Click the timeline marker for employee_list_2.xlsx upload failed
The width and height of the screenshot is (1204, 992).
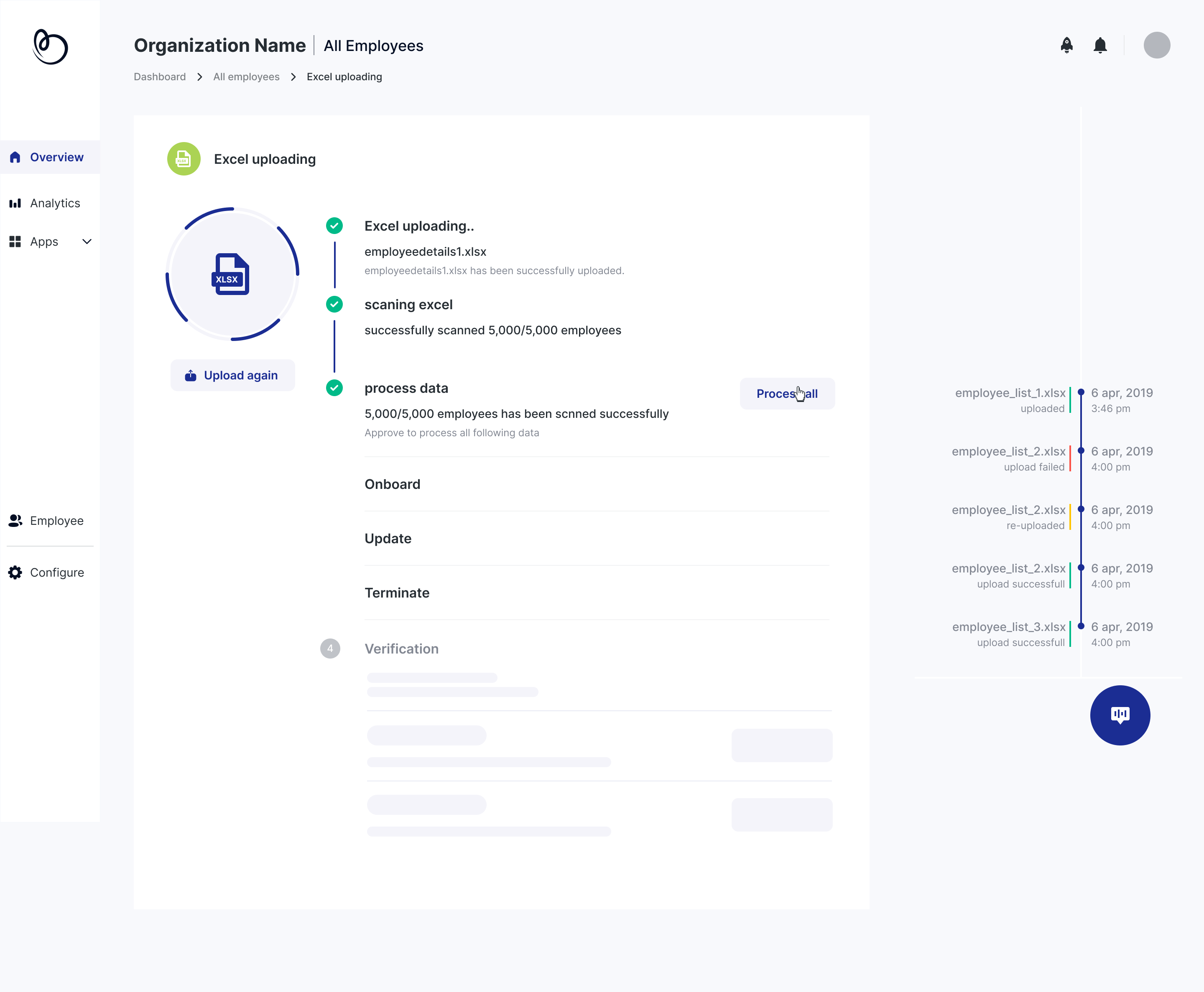[1081, 451]
